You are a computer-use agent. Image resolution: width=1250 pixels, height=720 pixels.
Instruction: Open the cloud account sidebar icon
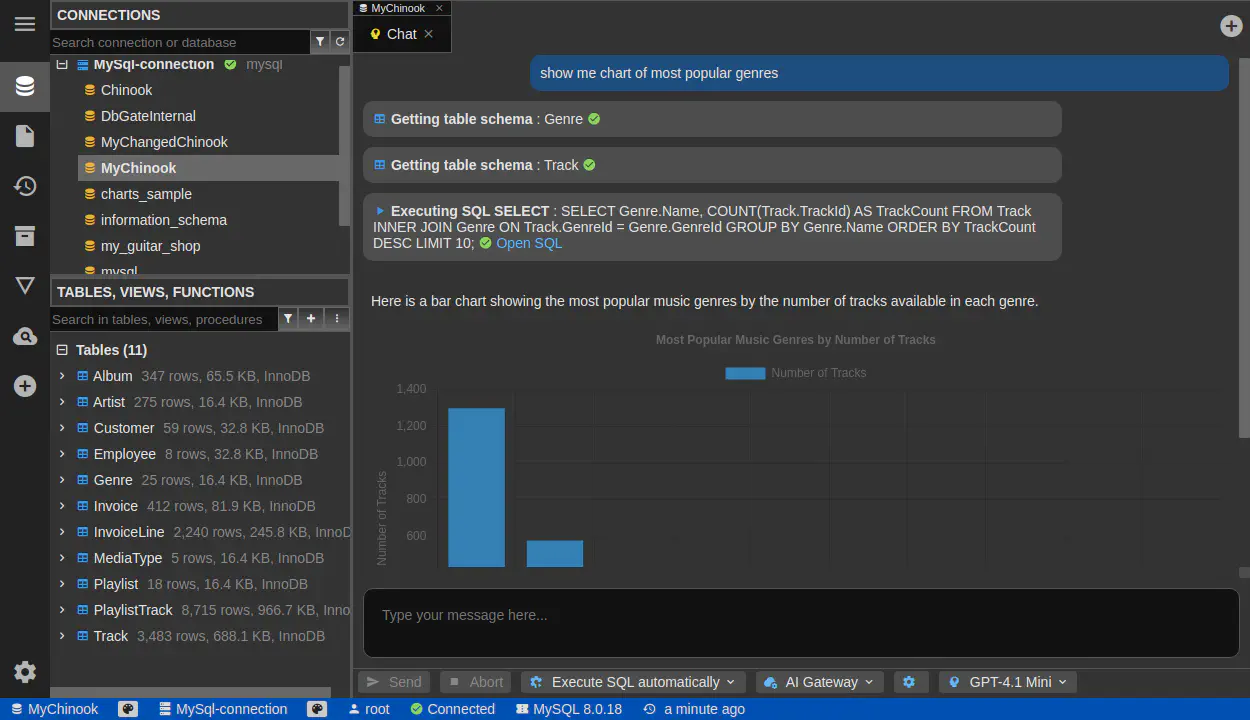(25, 337)
